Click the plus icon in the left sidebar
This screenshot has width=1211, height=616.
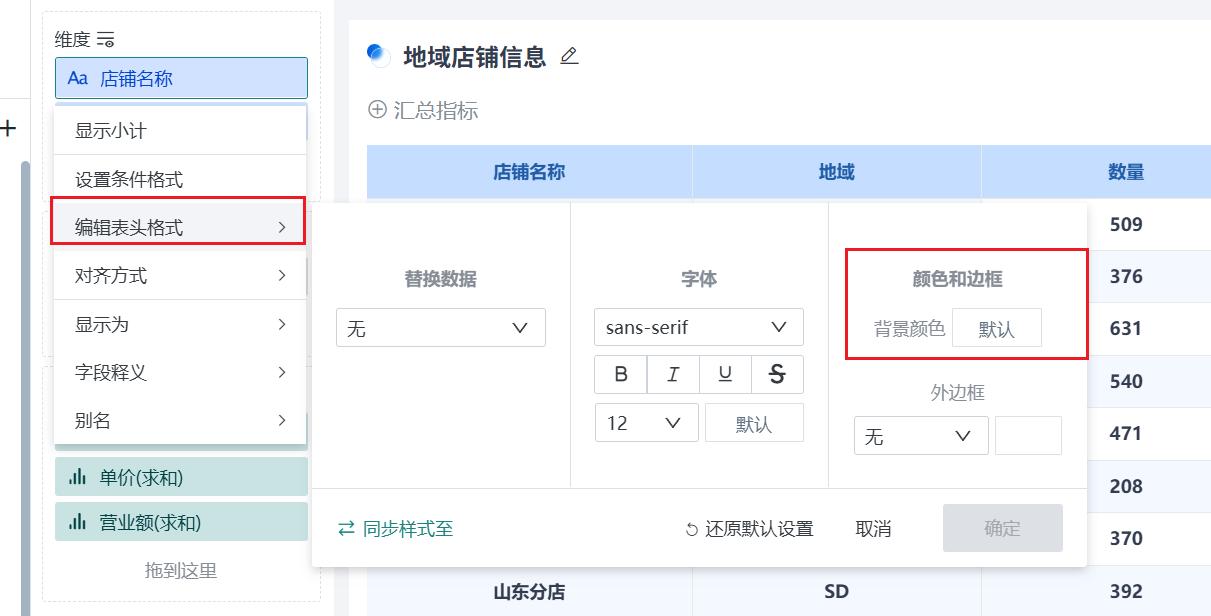(10, 128)
